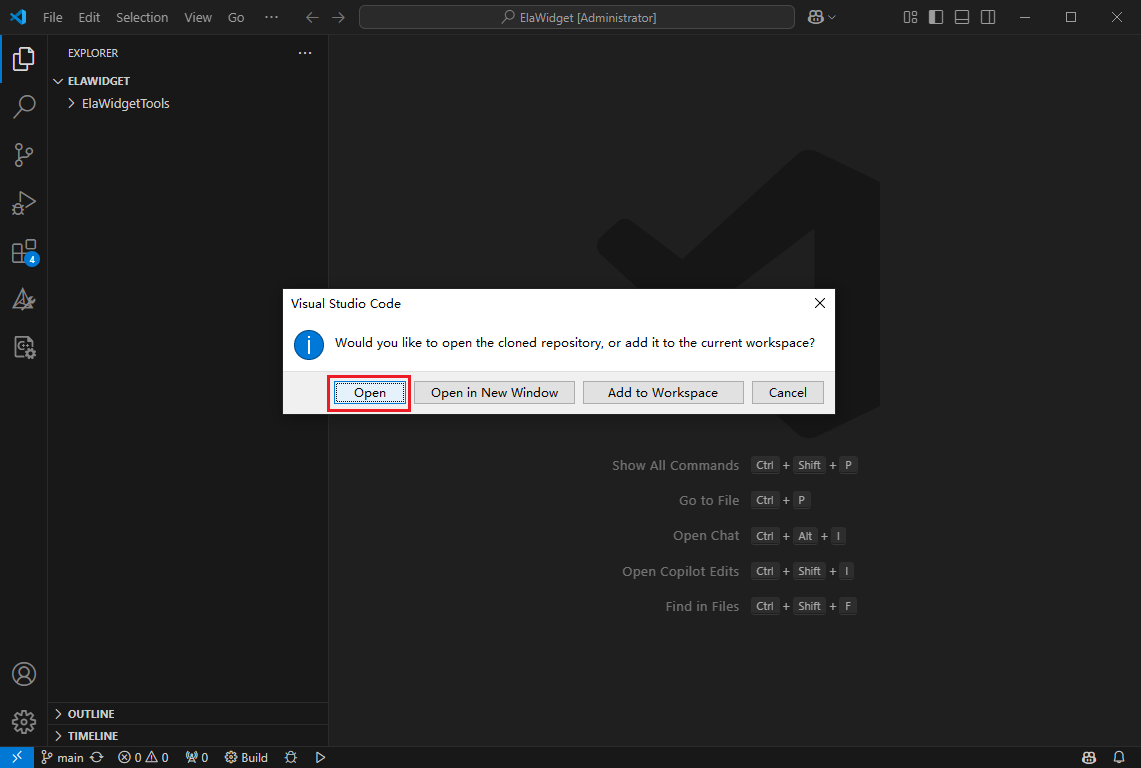
Task: Click the ports forwarded indicator showing 0
Action: click(196, 757)
